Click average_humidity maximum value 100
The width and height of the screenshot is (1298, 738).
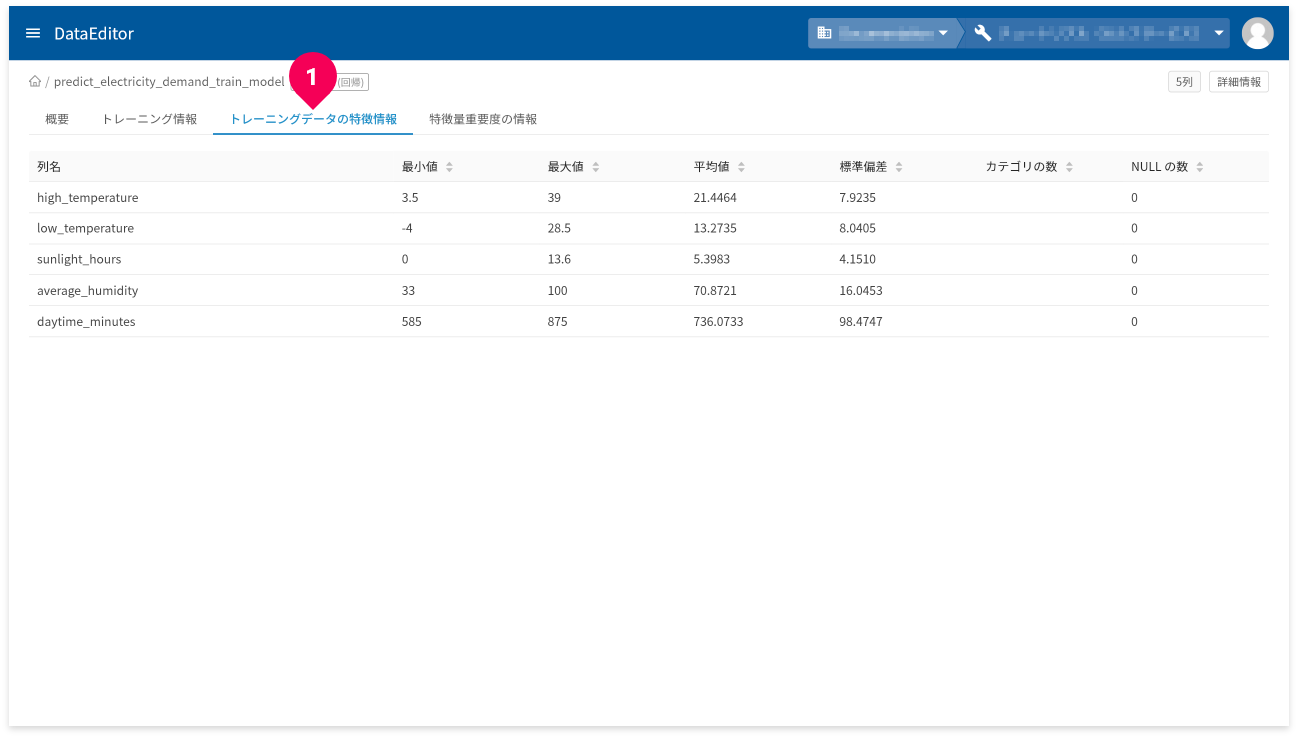point(557,291)
